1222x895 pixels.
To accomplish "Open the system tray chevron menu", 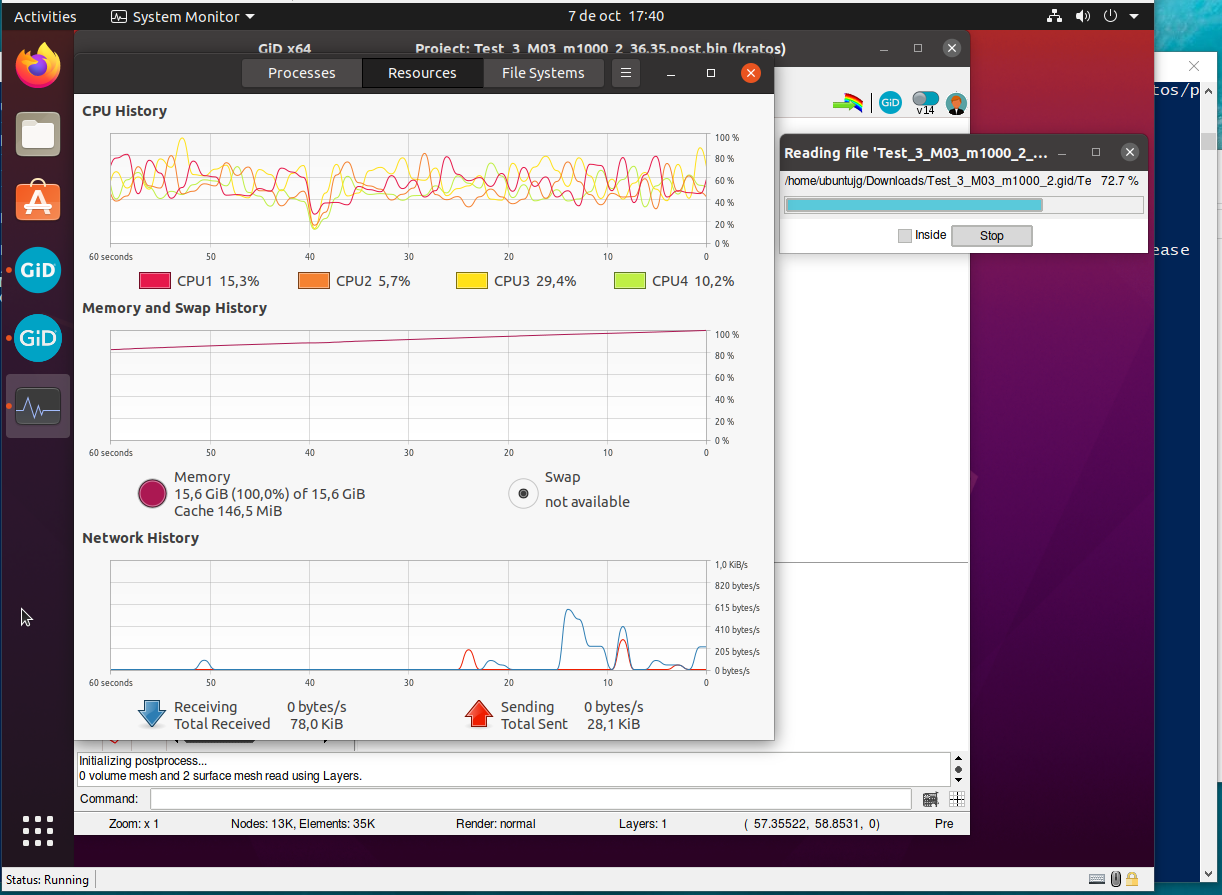I will tap(1133, 16).
